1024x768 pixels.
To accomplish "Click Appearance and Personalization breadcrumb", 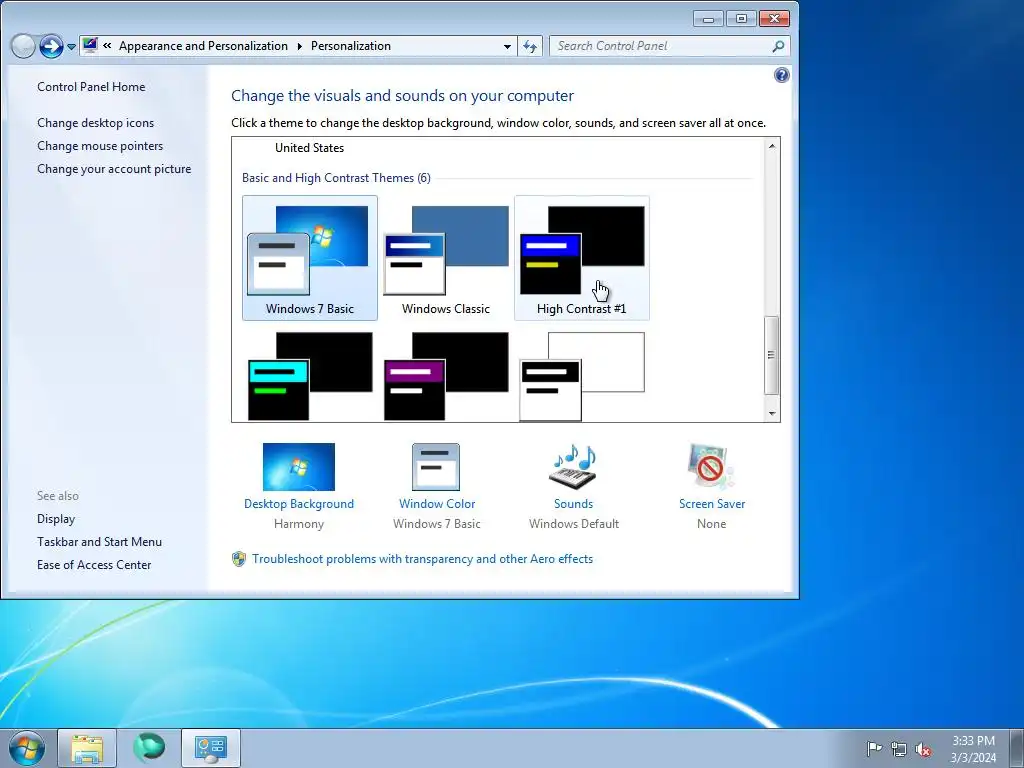I will coord(203,46).
